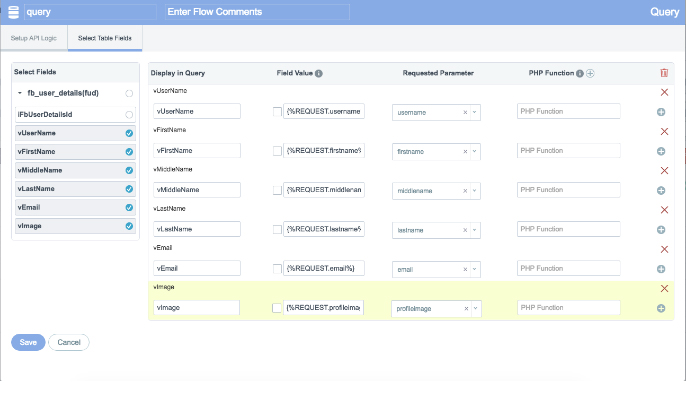Tick the vLastName field value checkbox

coord(277,230)
